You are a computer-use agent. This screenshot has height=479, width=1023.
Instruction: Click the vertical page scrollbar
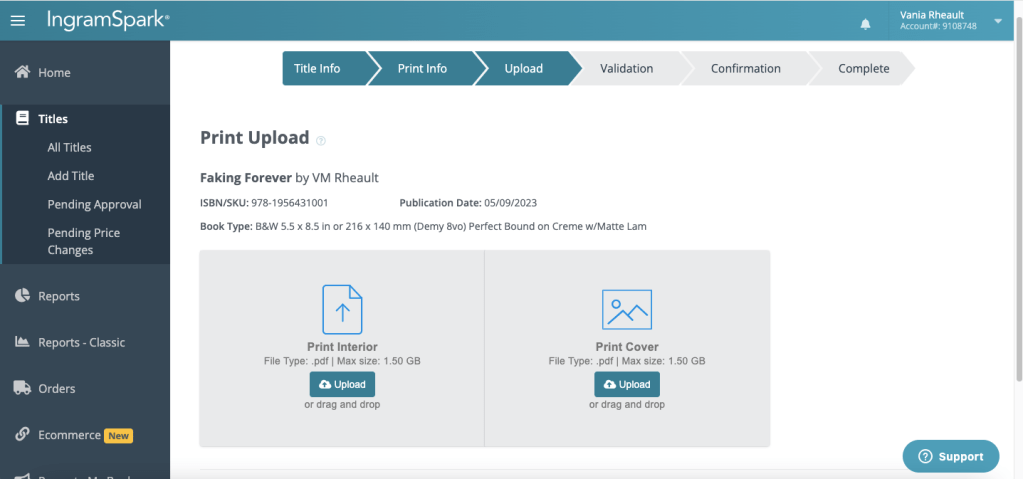tap(1018, 200)
